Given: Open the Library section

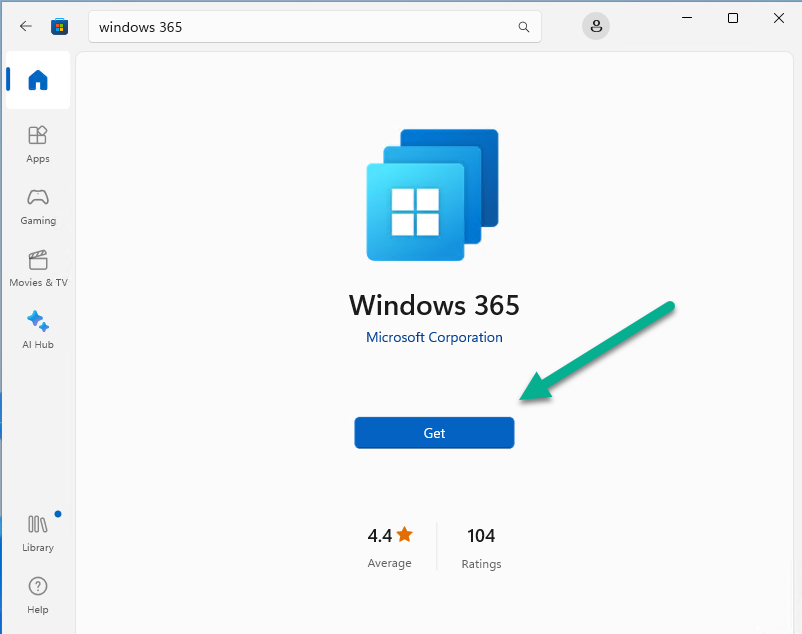Looking at the screenshot, I should [38, 534].
